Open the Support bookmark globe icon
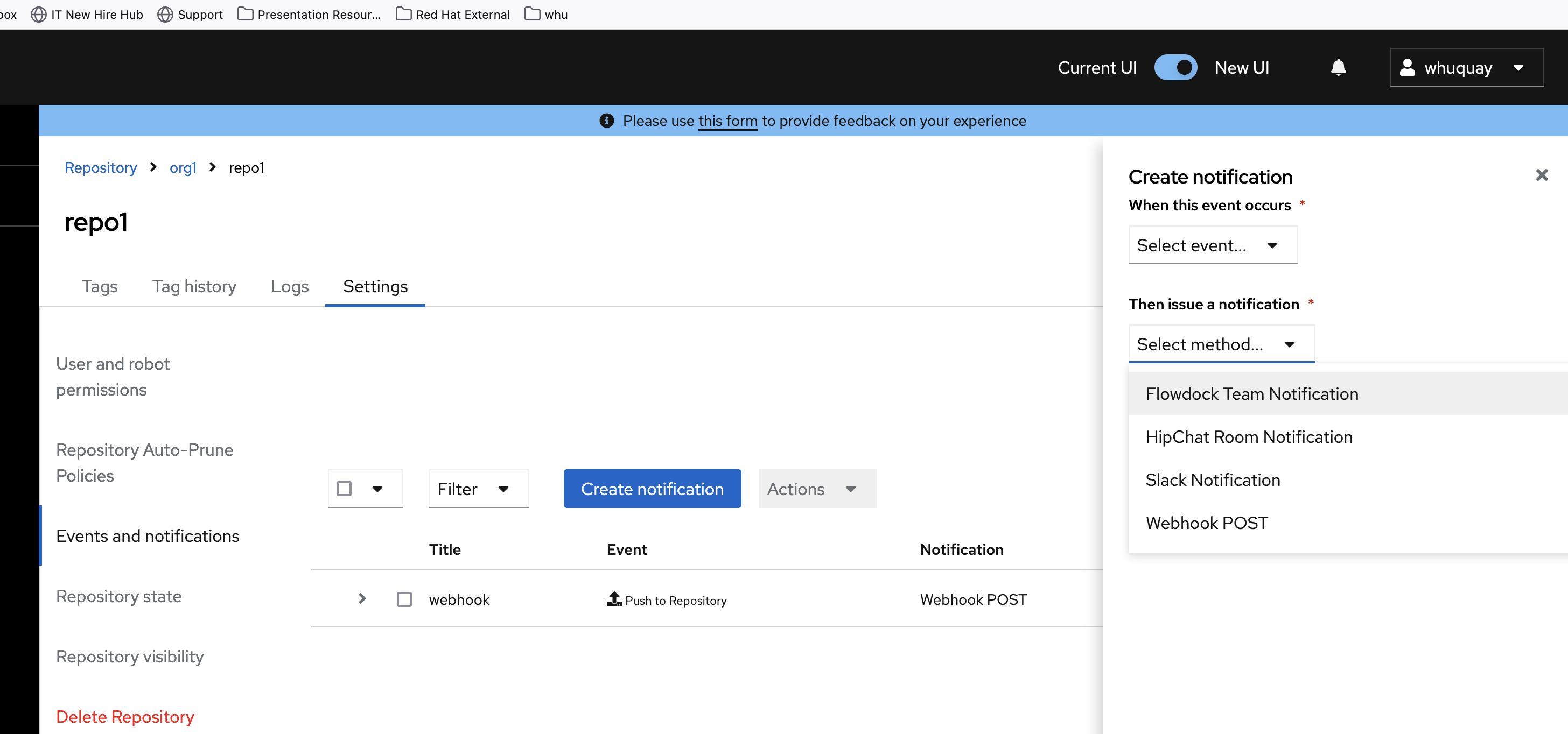 tap(165, 14)
